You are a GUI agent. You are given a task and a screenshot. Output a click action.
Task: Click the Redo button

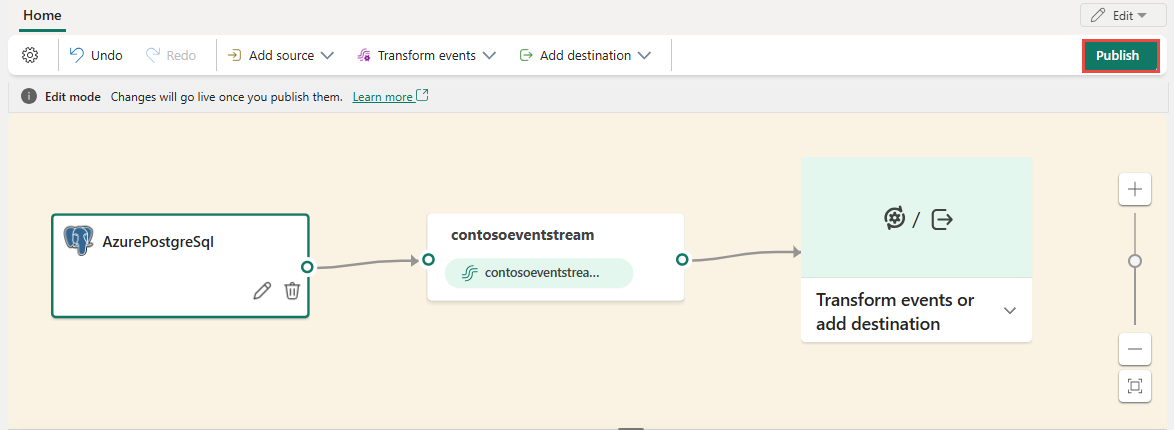pos(171,55)
